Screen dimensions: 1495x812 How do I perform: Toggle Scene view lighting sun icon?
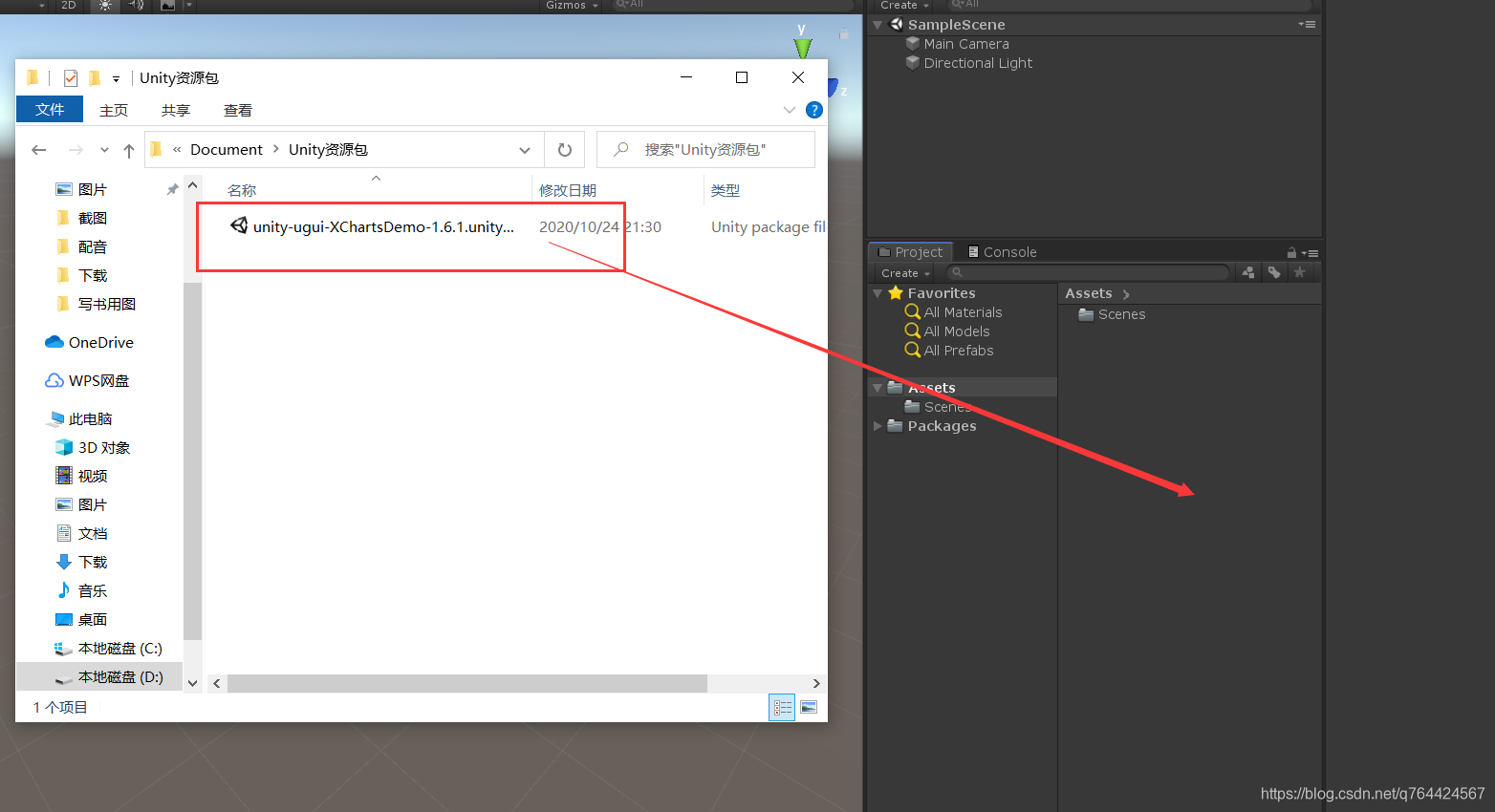tap(105, 5)
